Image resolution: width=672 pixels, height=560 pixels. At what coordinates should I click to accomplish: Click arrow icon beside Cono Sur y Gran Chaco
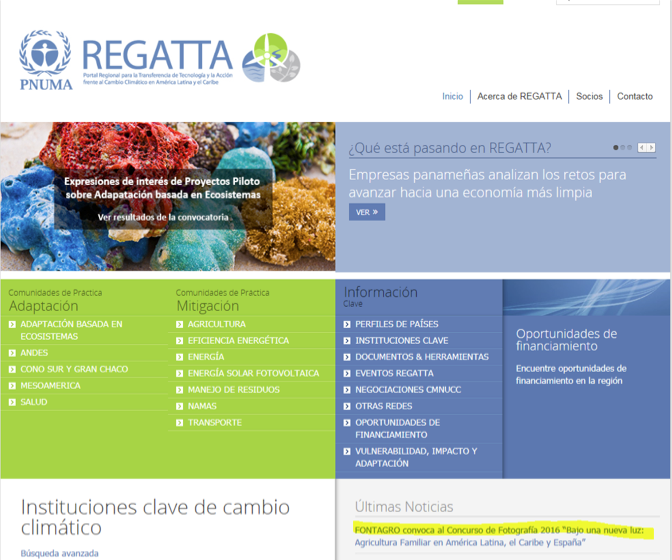tap(12, 369)
